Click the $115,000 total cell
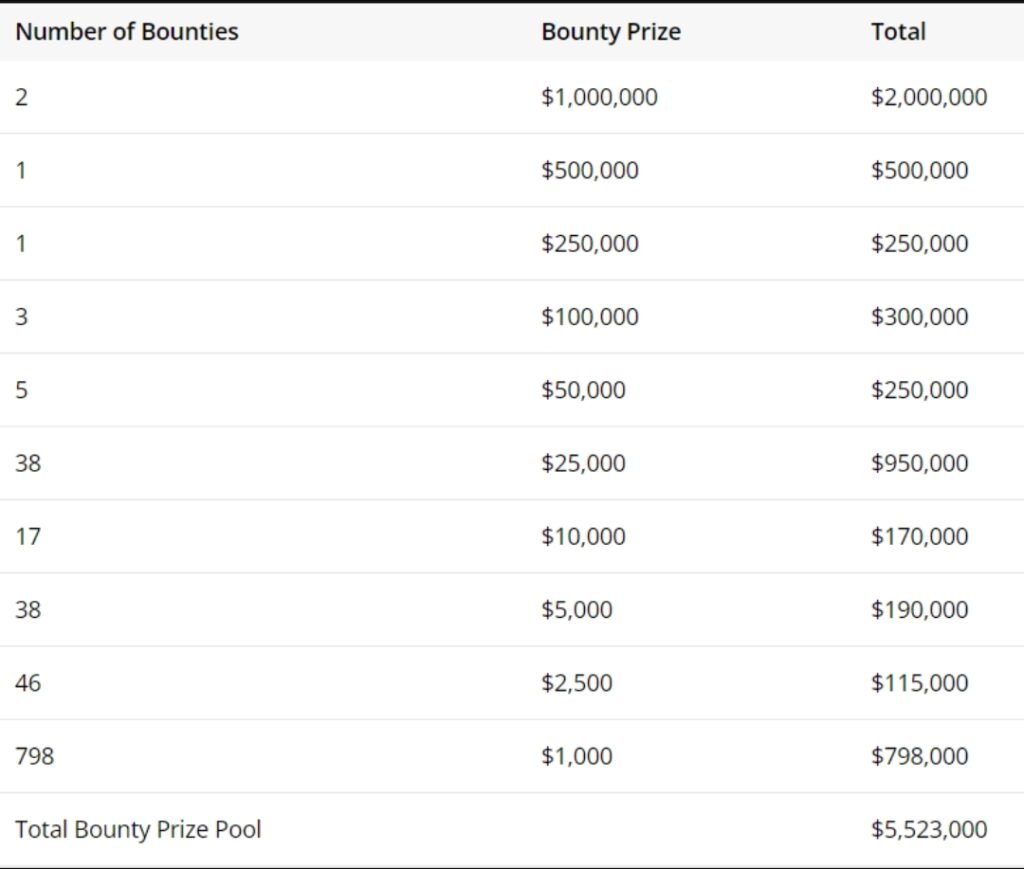The height and width of the screenshot is (869, 1024). tap(919, 684)
